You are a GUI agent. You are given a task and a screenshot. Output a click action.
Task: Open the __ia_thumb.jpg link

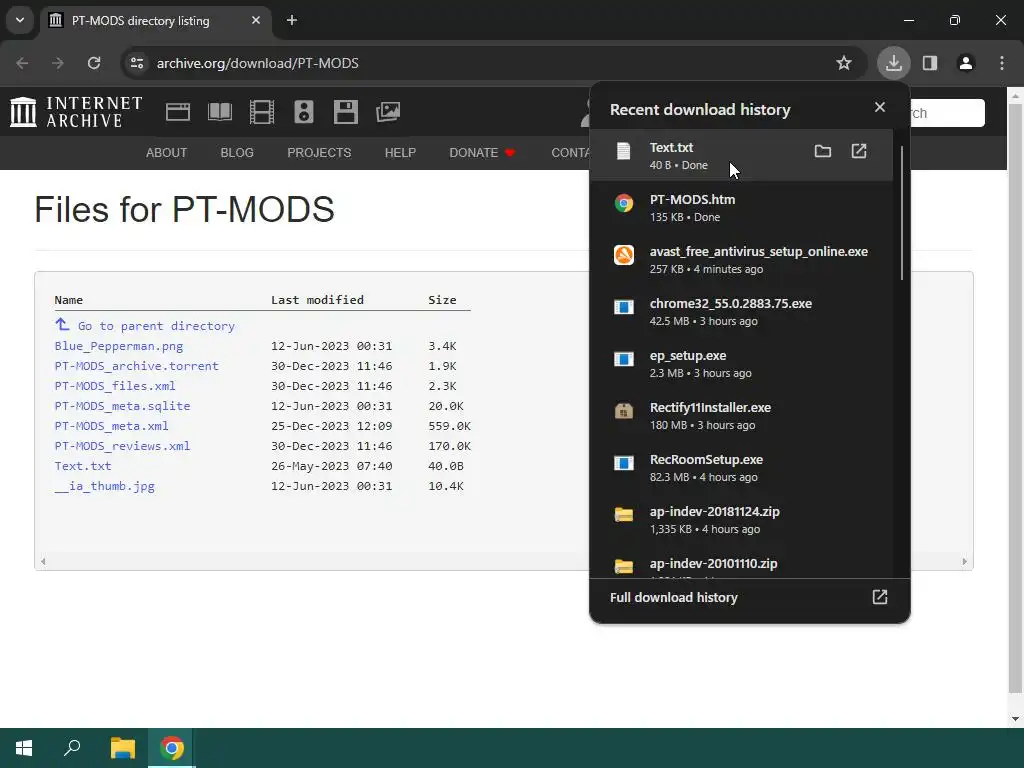coord(104,487)
